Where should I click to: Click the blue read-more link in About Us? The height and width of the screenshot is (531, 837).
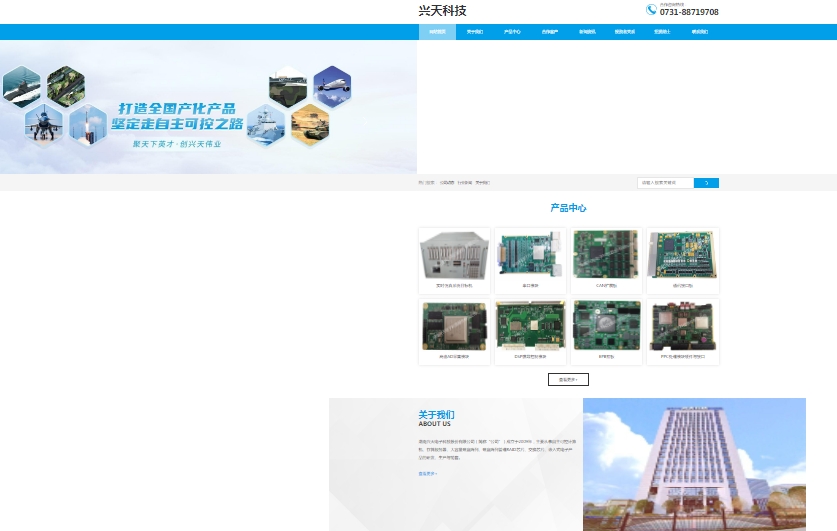[428, 473]
